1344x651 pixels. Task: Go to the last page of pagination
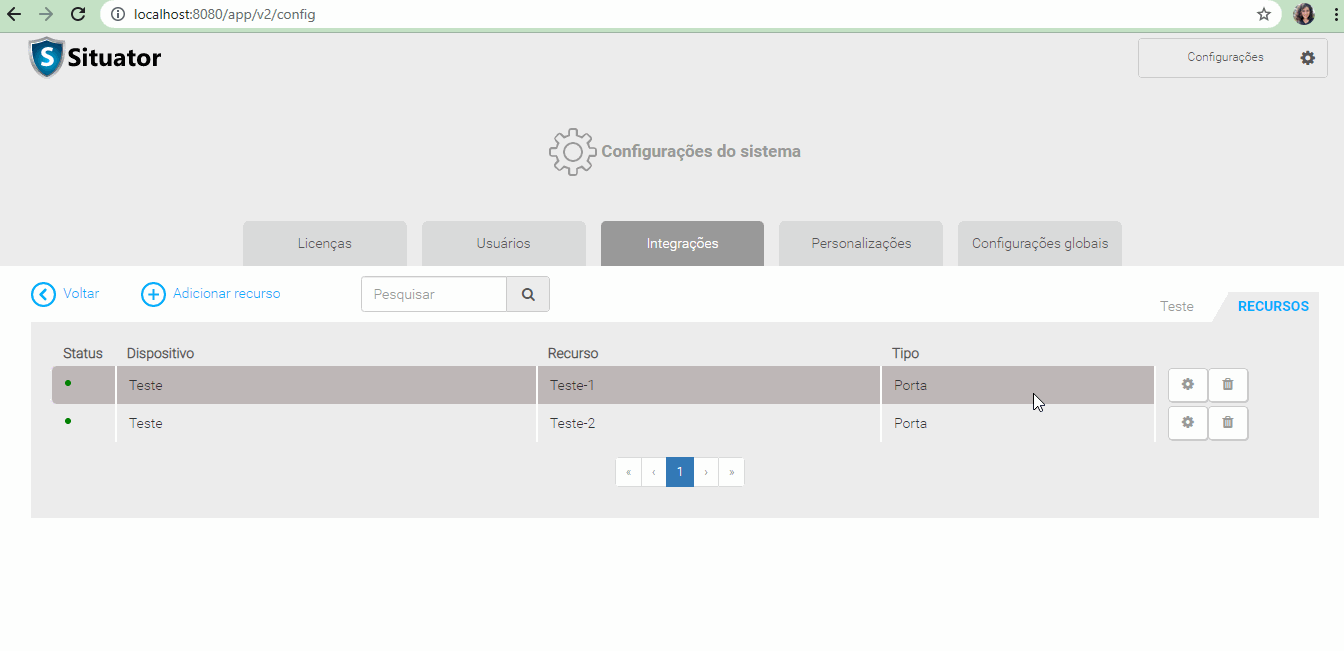(732, 472)
